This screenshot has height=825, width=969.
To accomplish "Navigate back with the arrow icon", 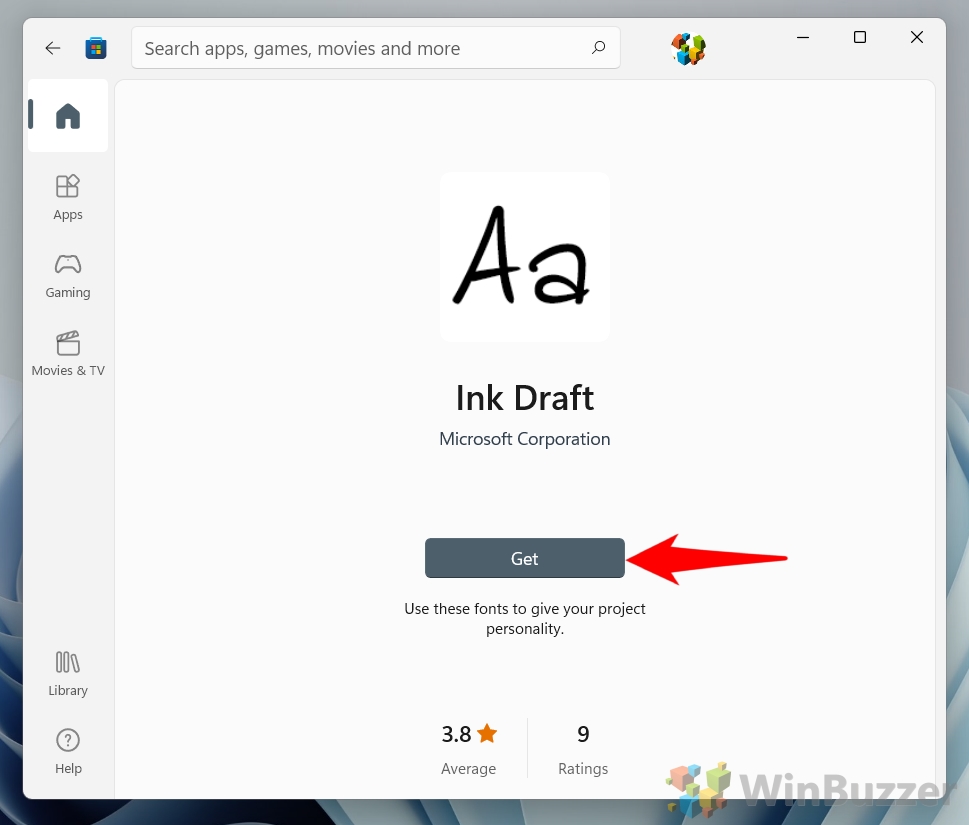I will 52,47.
